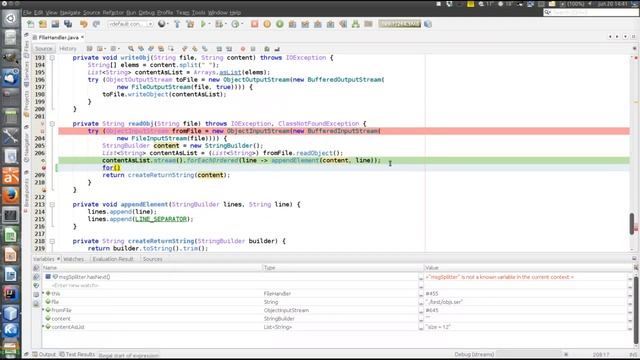This screenshot has height=360, width=640.
Task: Click the Build Project hammer icon
Action: pyautogui.click(x=177, y=24)
